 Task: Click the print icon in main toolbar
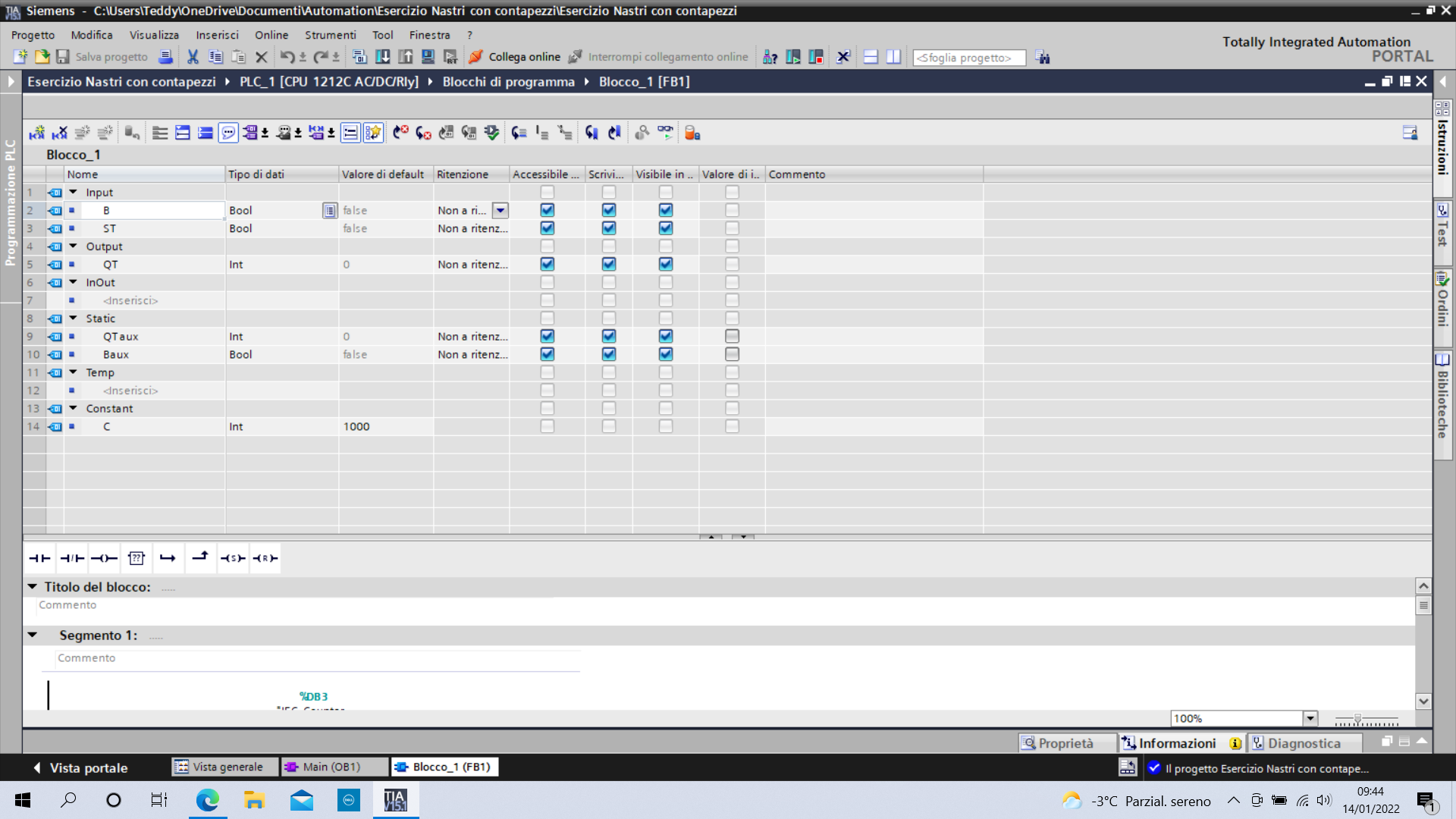(165, 57)
